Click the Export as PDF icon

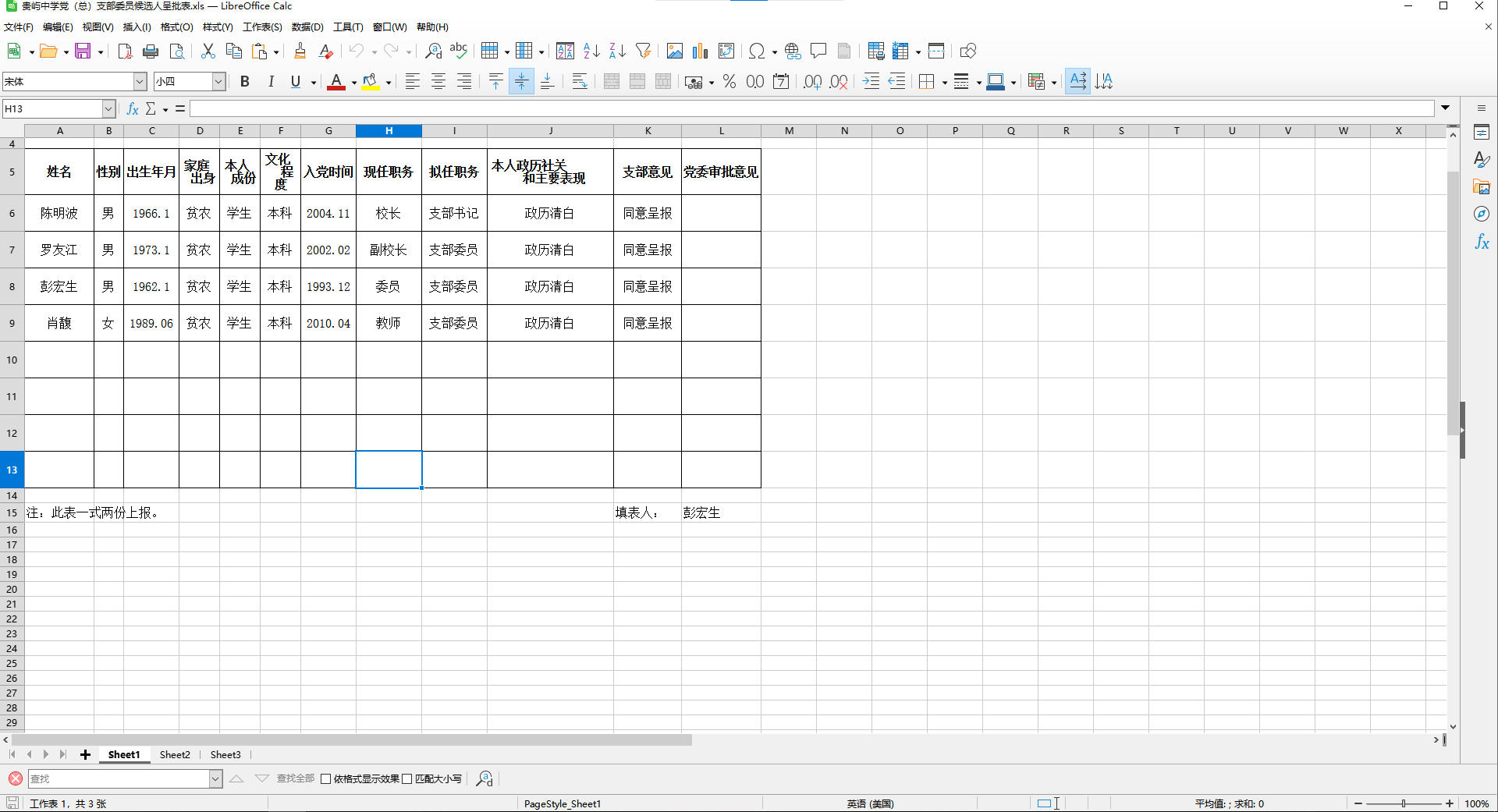(125, 51)
